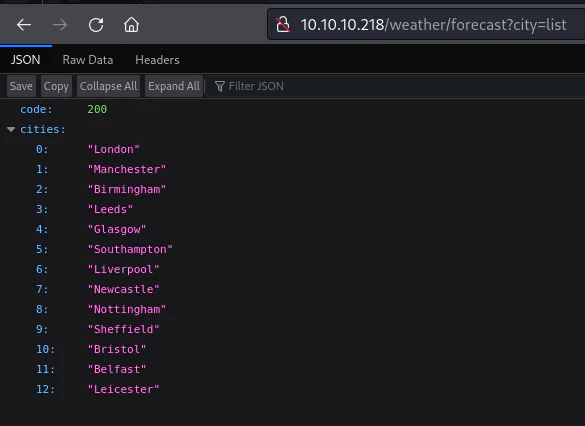Click the insecure connection padlock icon

click(283, 25)
